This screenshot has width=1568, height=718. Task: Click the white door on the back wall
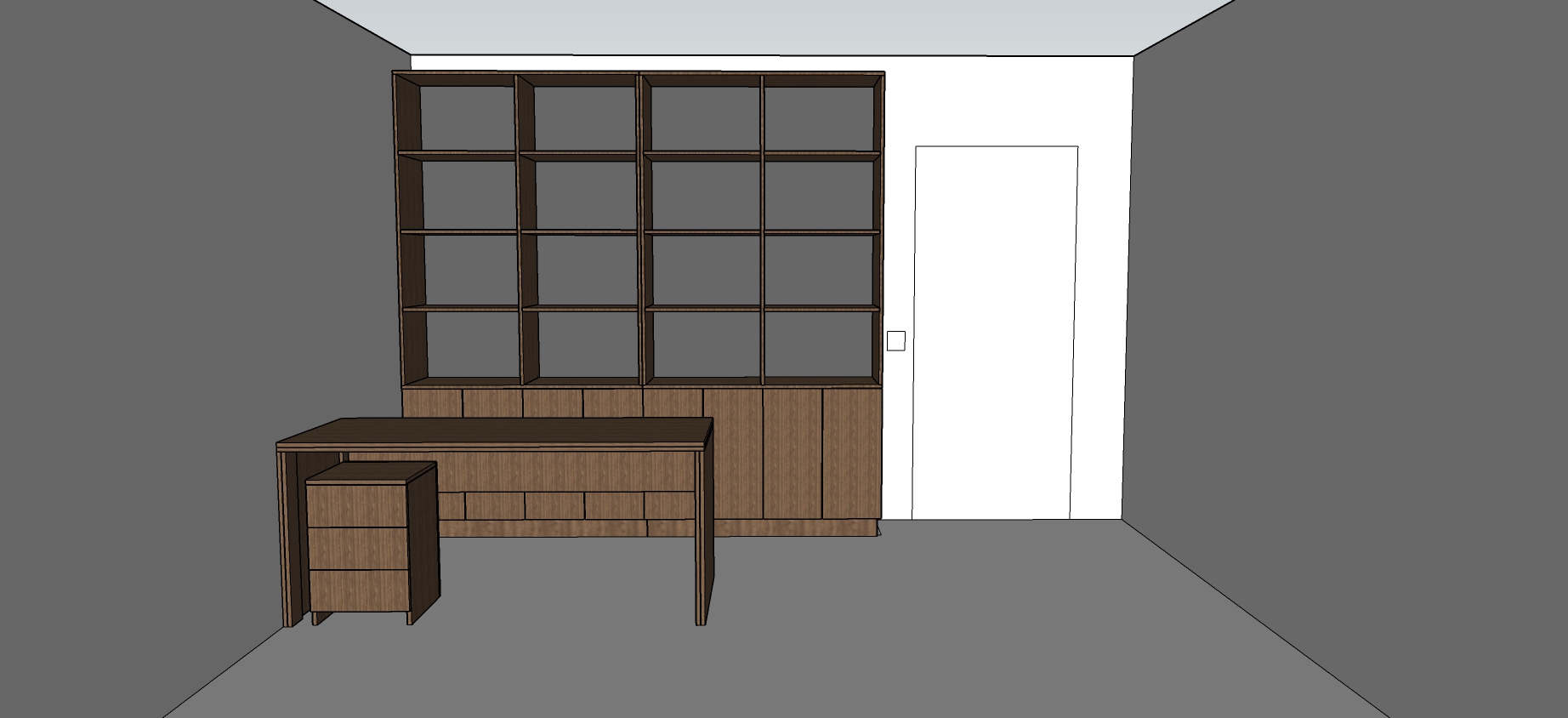pyautogui.click(x=995, y=332)
